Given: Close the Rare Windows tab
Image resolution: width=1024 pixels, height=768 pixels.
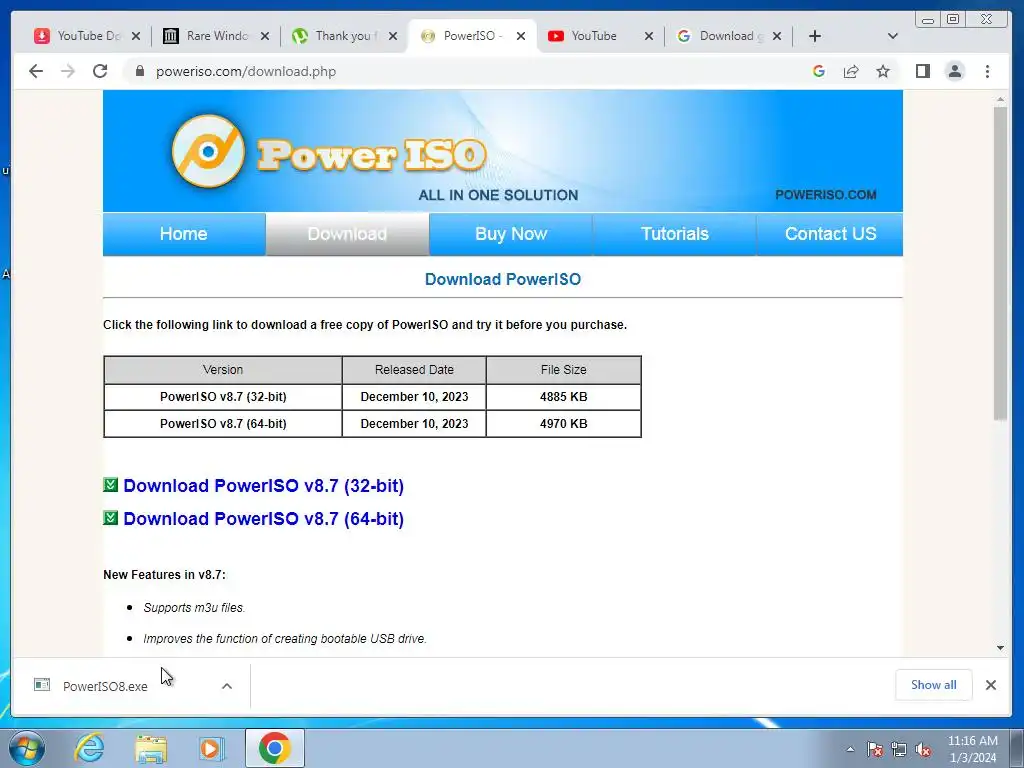Looking at the screenshot, I should click(x=264, y=36).
